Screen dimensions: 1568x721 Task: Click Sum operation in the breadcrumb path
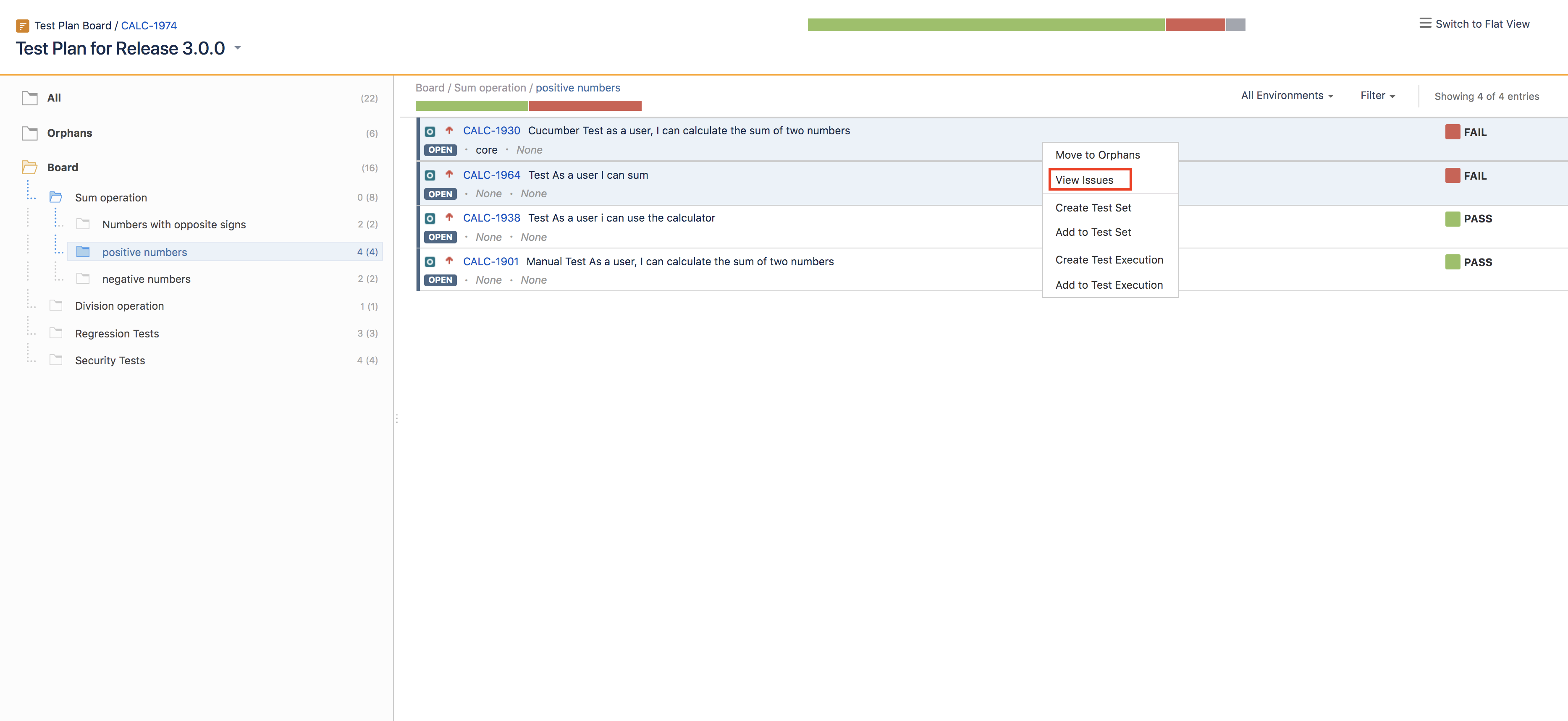pyautogui.click(x=490, y=88)
